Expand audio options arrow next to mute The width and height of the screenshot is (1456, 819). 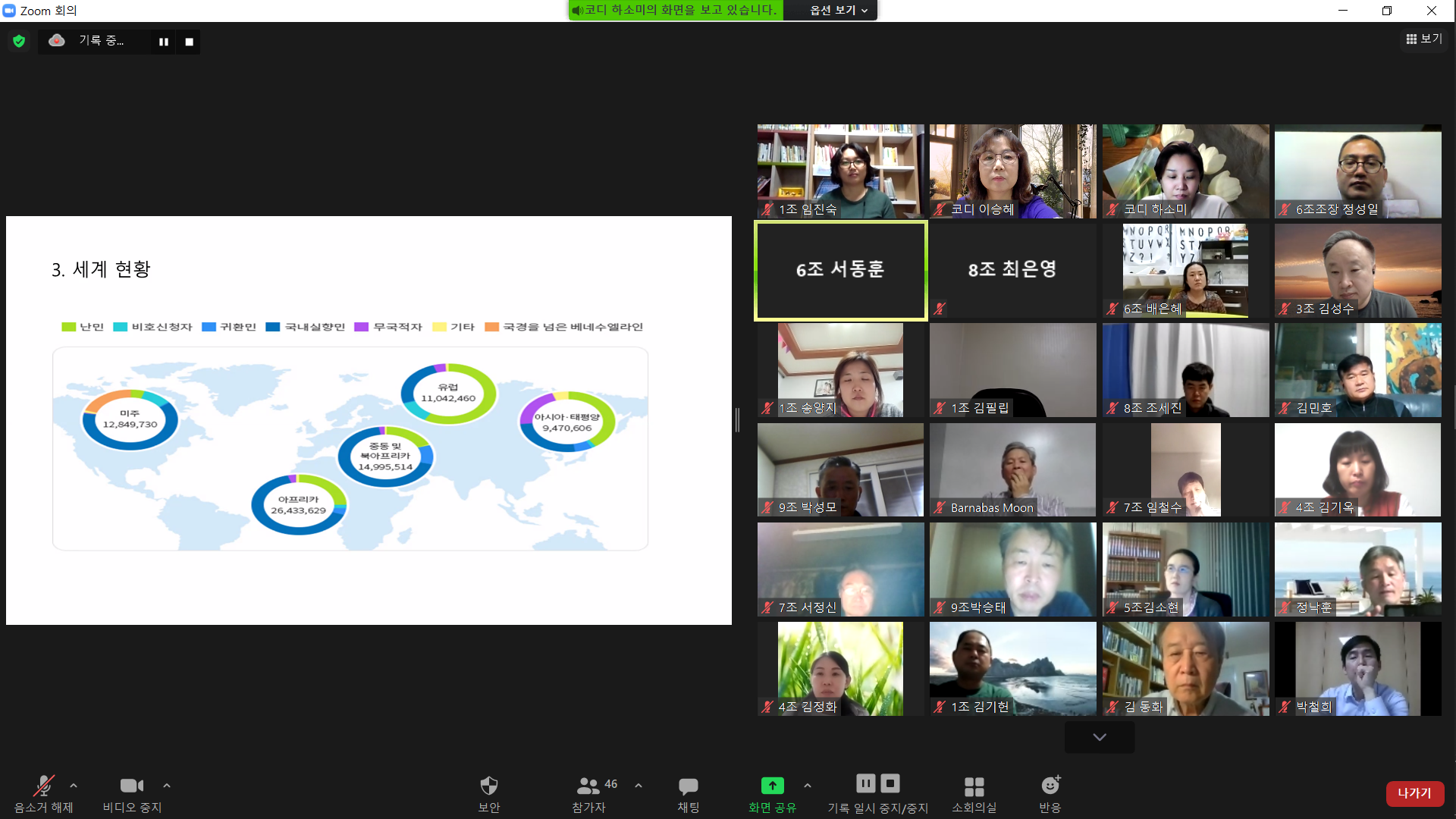click(74, 786)
